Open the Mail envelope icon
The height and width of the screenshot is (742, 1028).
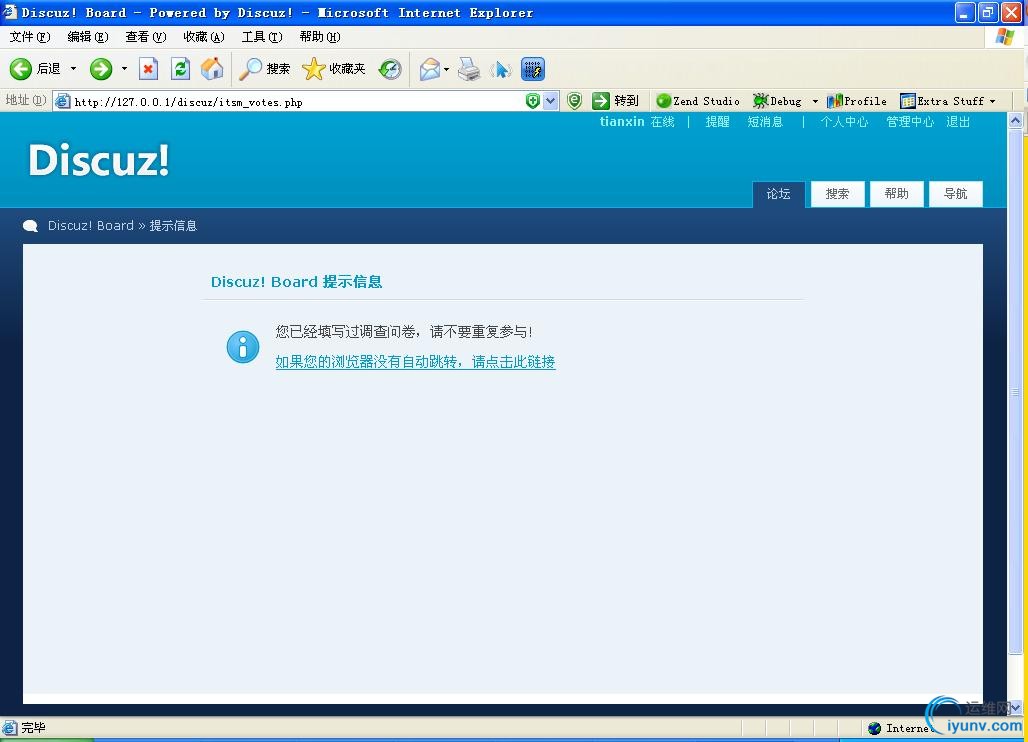point(429,69)
